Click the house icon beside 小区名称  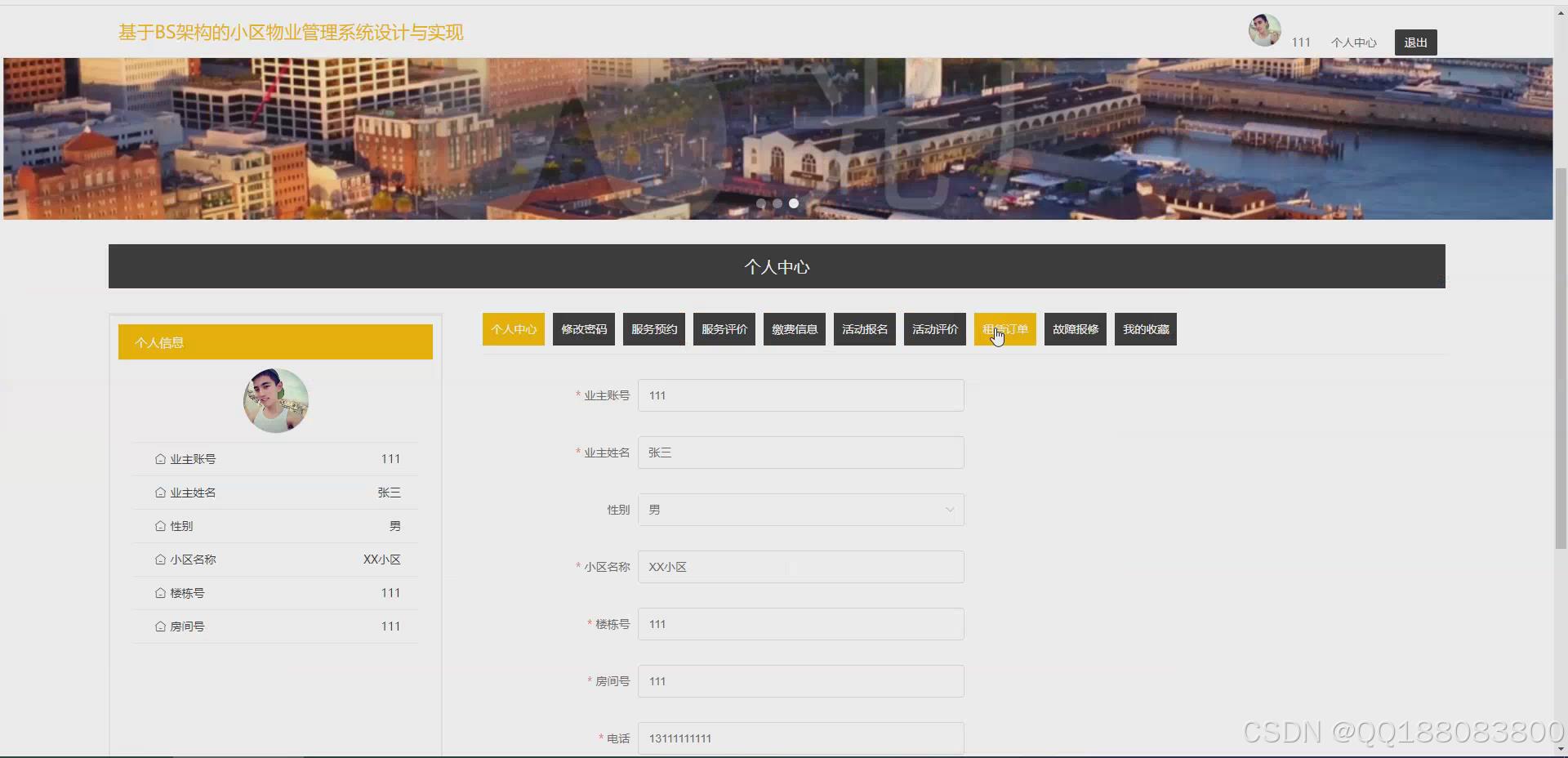coord(160,560)
